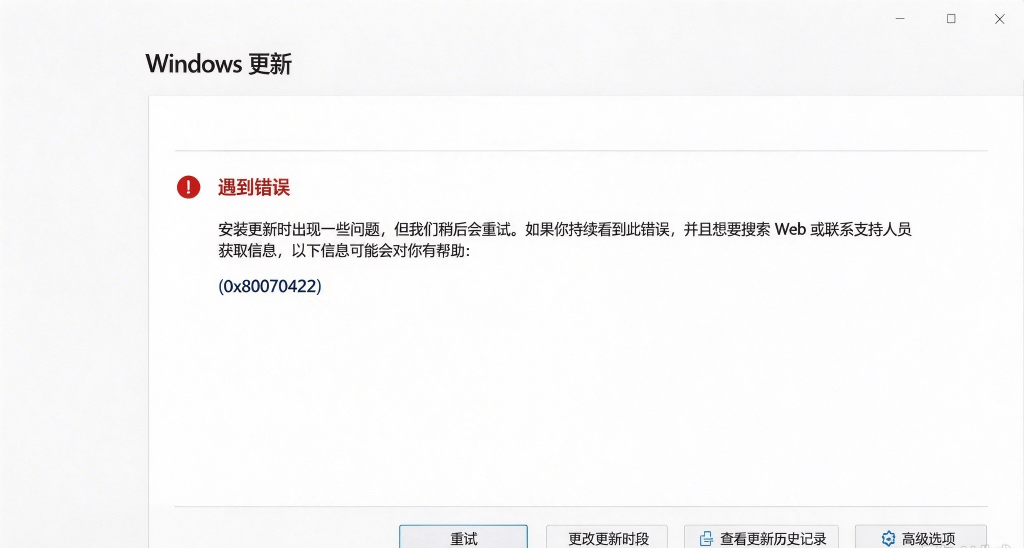Viewport: 1024px width, 548px height.
Task: Open 更改更新时段 settings
Action: pyautogui.click(x=607, y=537)
